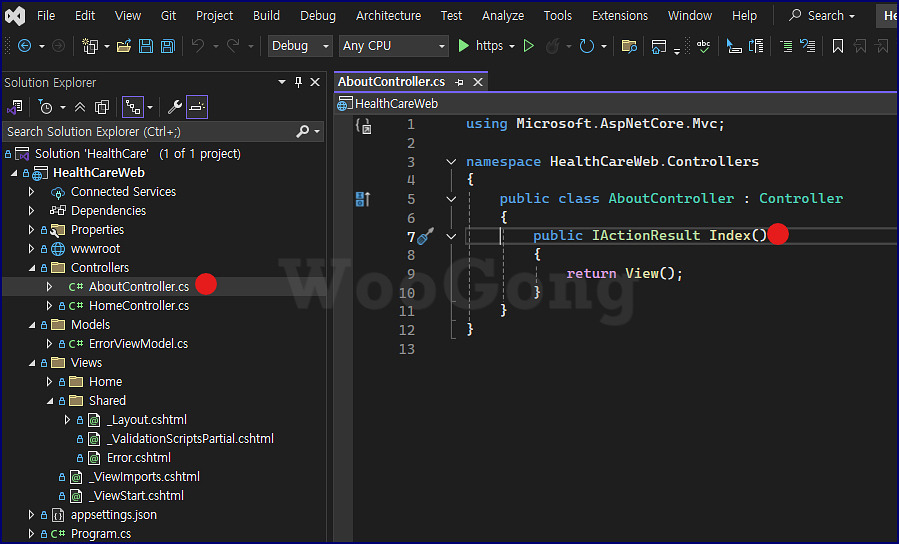Viewport: 899px width, 544px height.
Task: Expand the wwwroot folder node
Action: pos(32,249)
